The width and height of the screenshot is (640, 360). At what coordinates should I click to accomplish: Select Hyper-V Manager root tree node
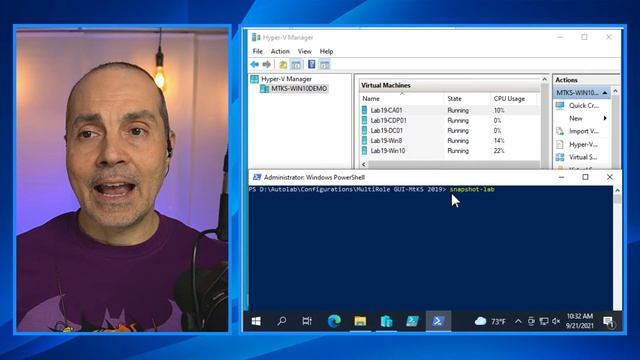tap(286, 79)
